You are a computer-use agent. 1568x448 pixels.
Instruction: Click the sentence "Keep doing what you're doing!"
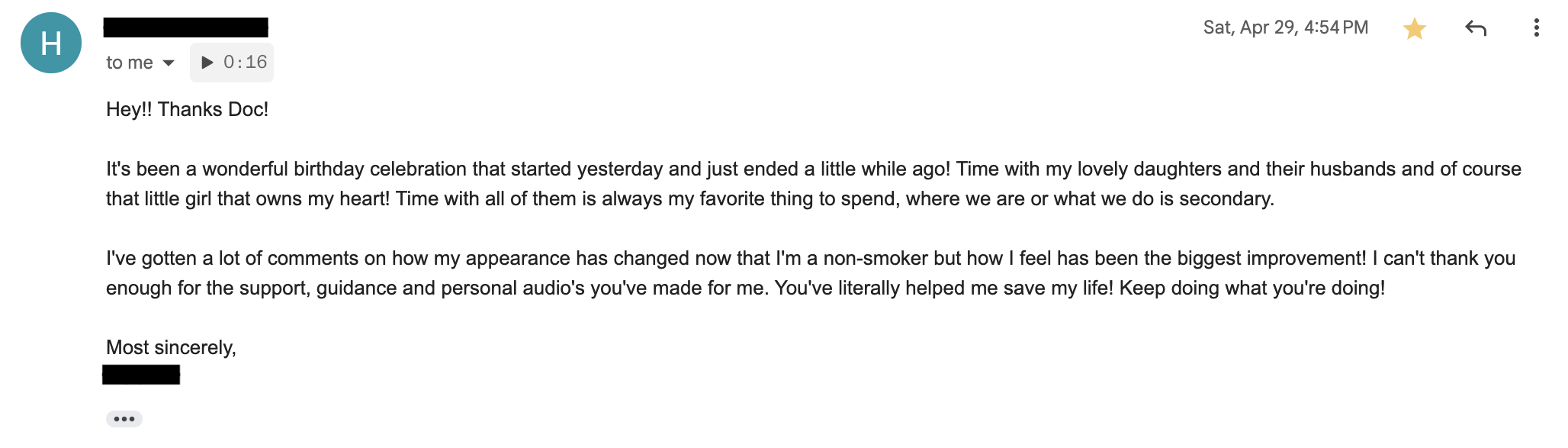(x=1252, y=288)
